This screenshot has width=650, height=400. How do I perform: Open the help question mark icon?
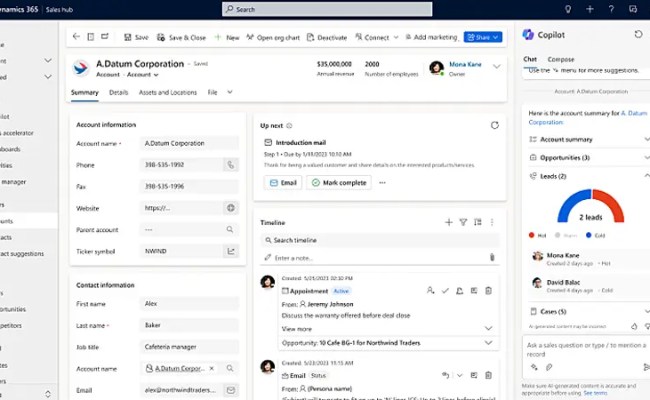[611, 9]
